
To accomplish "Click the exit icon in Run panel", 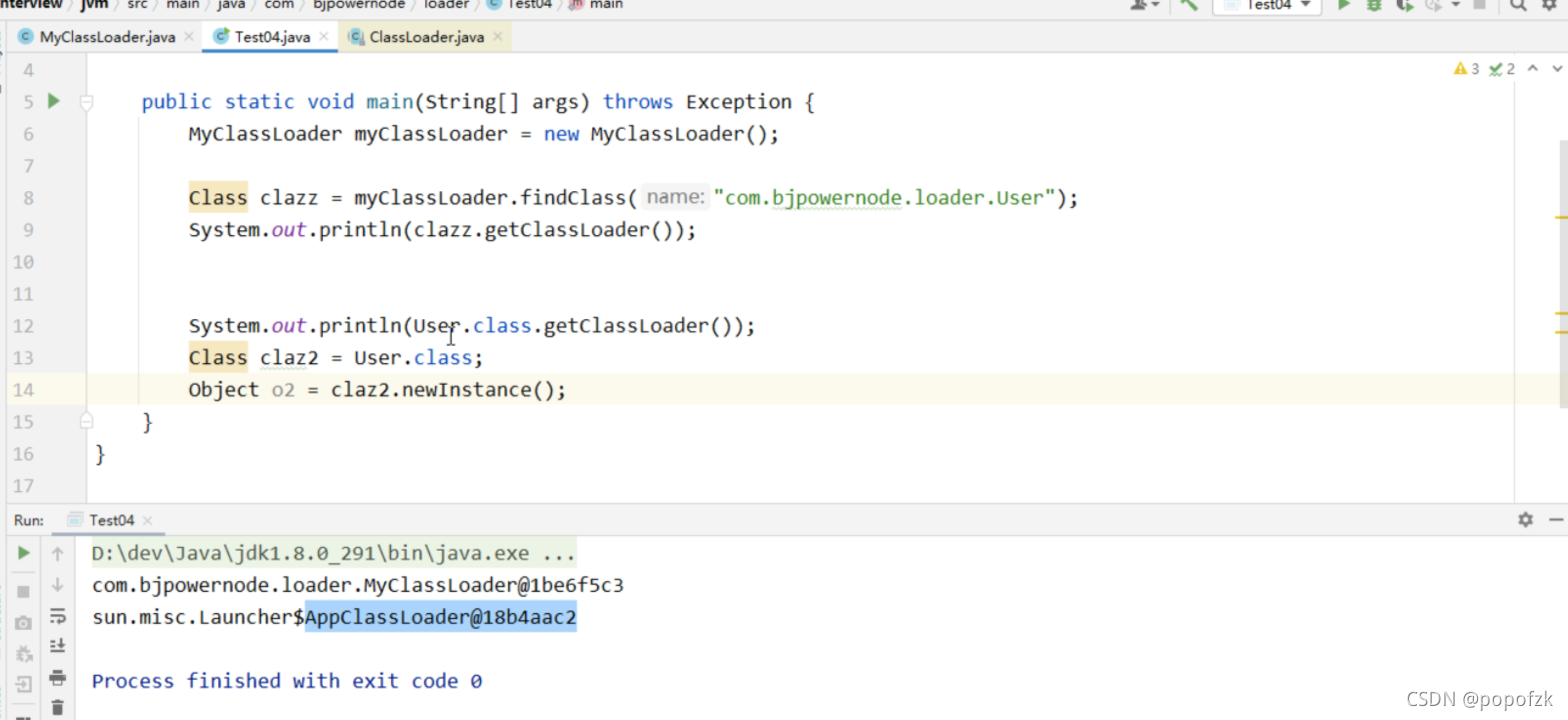I will point(24,685).
